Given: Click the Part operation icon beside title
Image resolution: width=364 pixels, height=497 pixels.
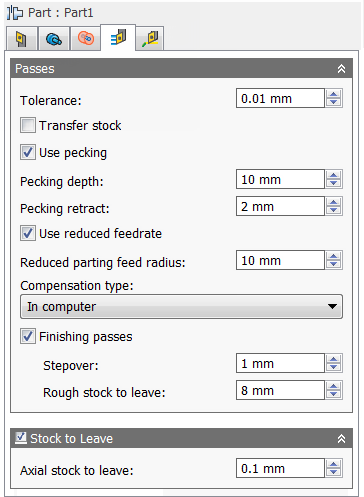Looking at the screenshot, I should [x=15, y=13].
